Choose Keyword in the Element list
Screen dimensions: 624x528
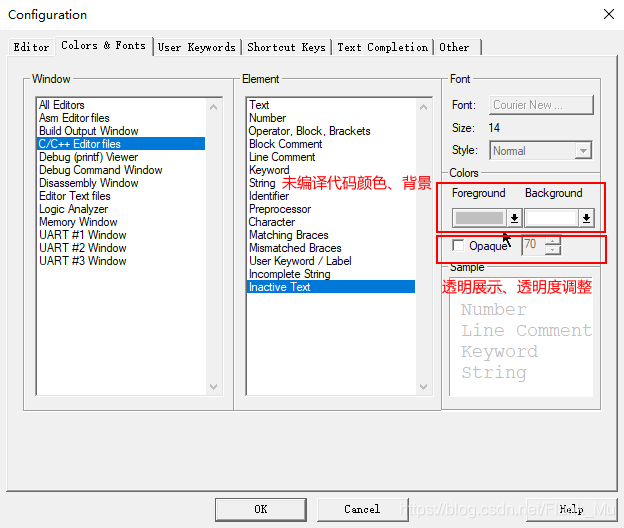click(331, 170)
